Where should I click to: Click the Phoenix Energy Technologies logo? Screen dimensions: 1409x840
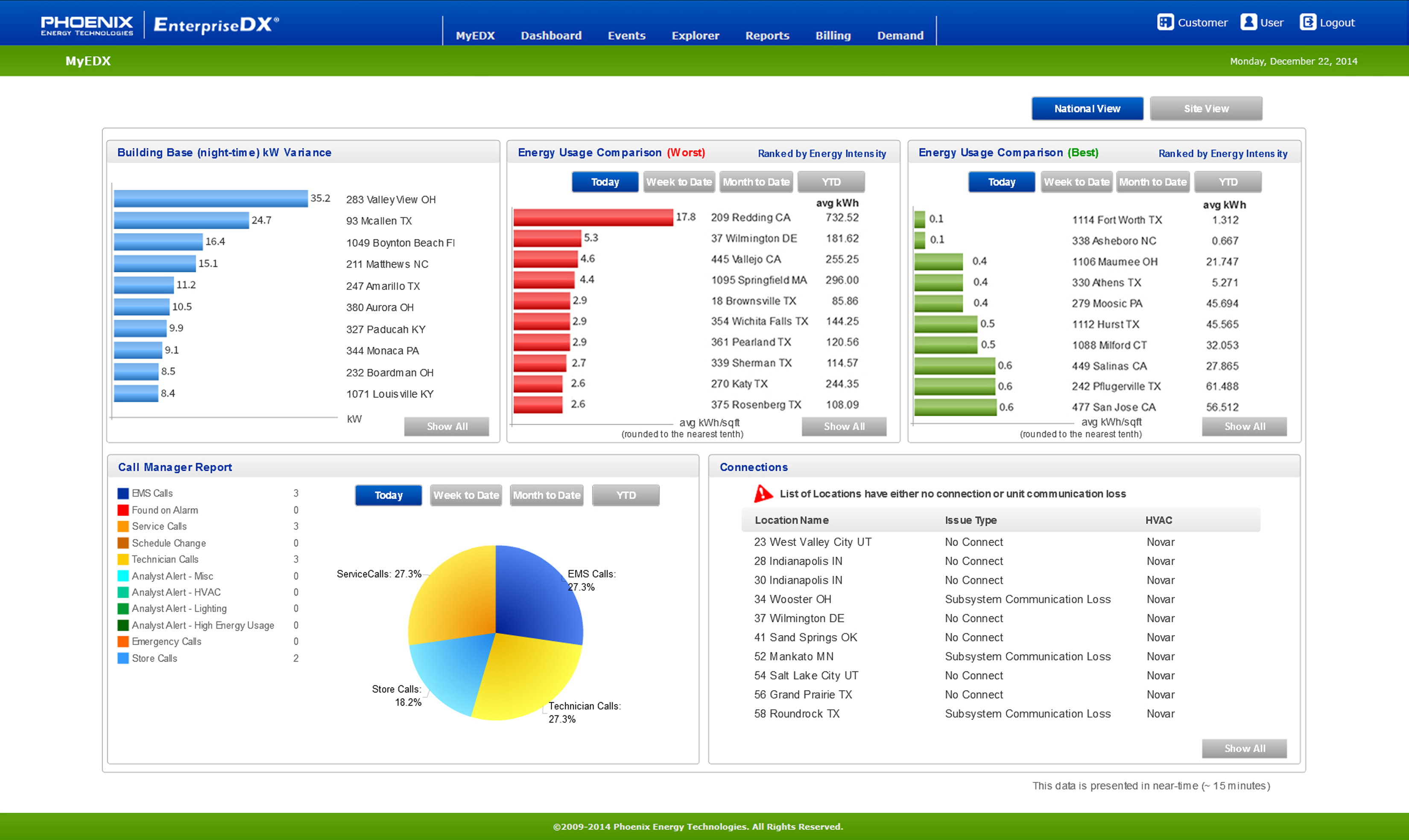click(87, 25)
